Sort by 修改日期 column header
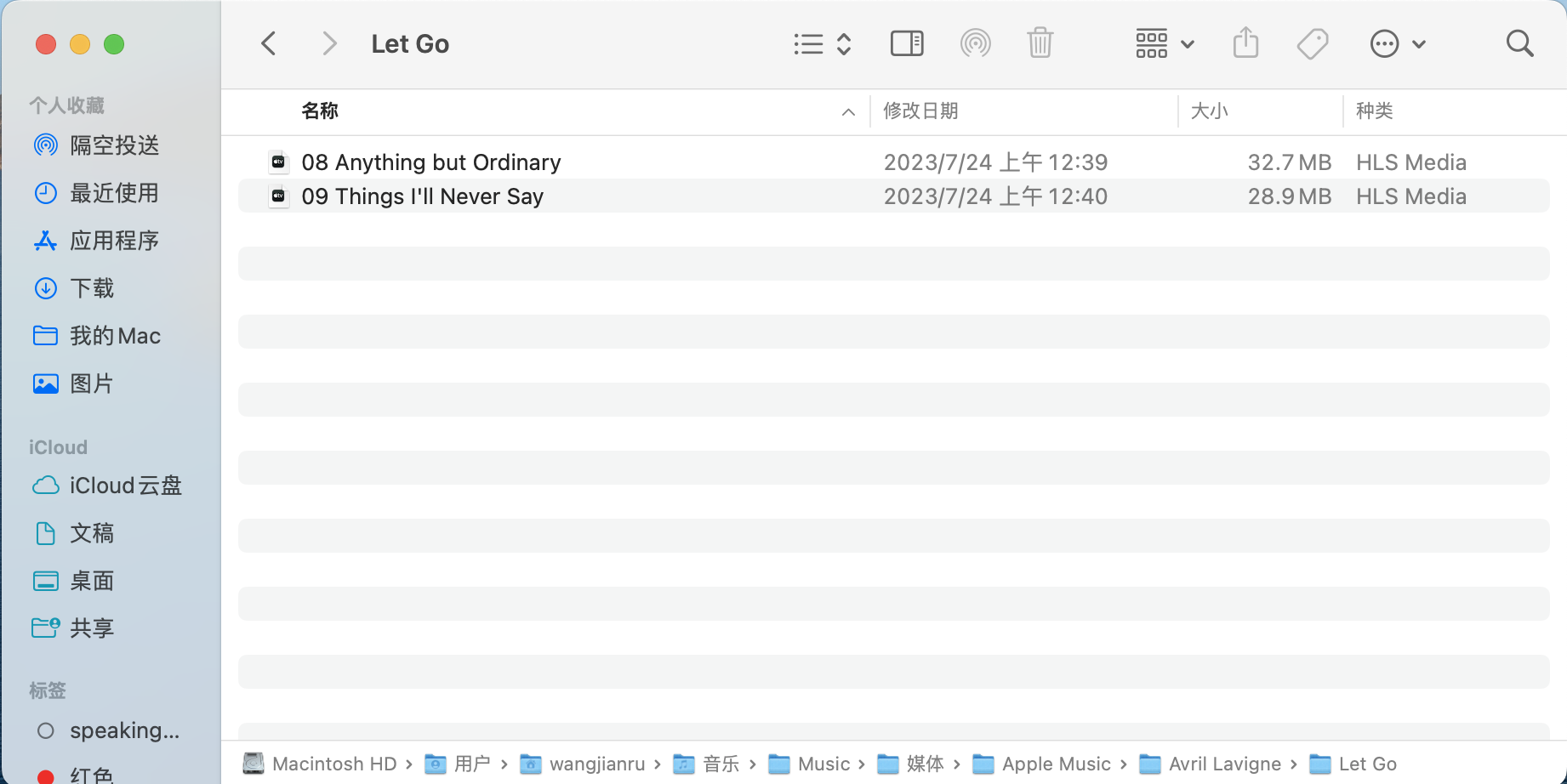 (x=920, y=111)
